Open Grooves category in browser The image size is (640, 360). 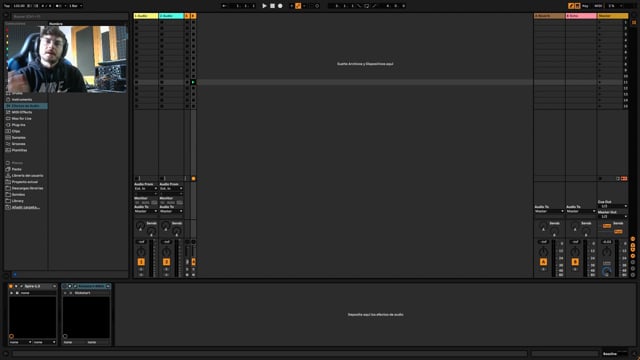[x=18, y=144]
